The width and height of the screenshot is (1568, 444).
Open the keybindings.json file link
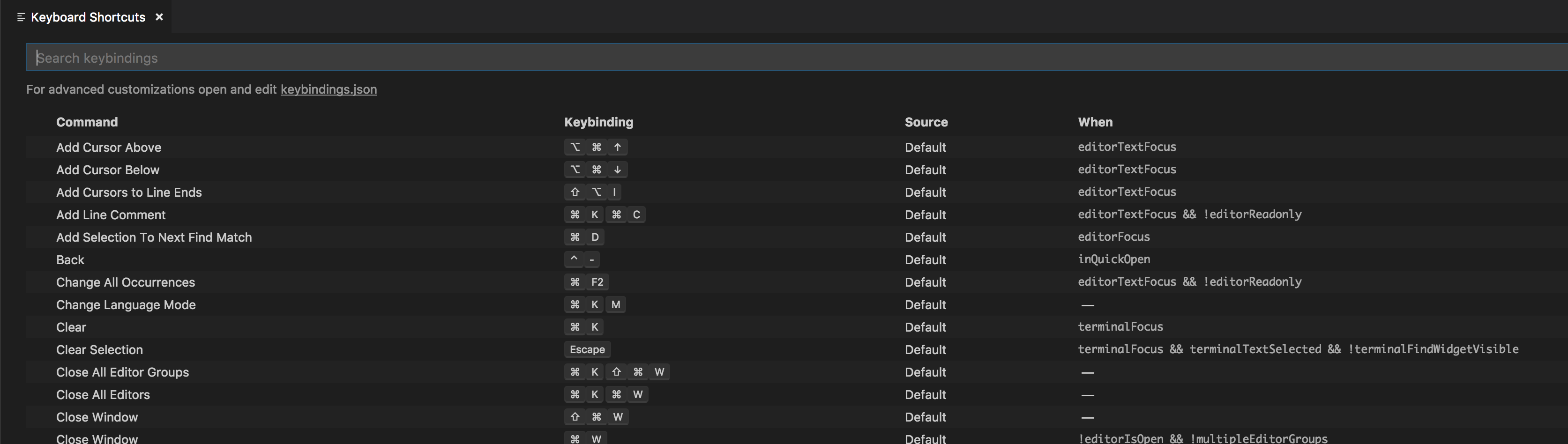coord(328,89)
